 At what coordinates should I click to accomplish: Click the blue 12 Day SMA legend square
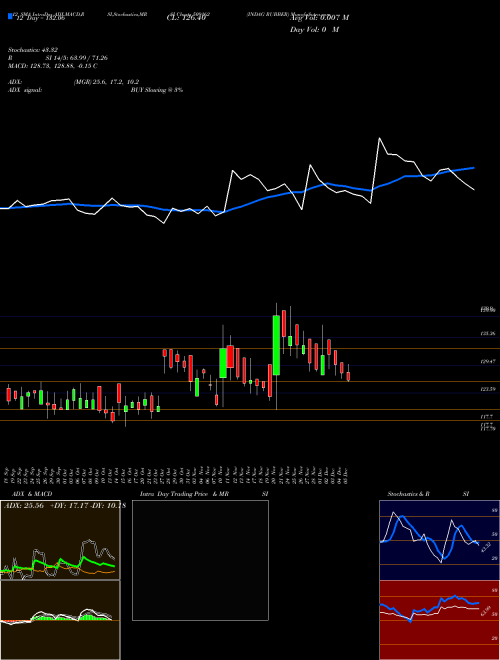click(x=10, y=17)
